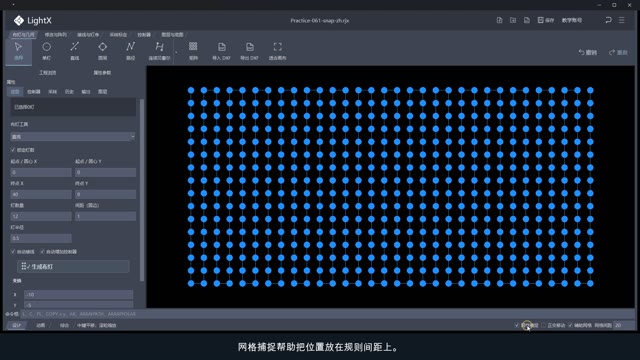Screen dimensions: 640x360
Task: Click the transform X field showing -10
Action: 78,294
